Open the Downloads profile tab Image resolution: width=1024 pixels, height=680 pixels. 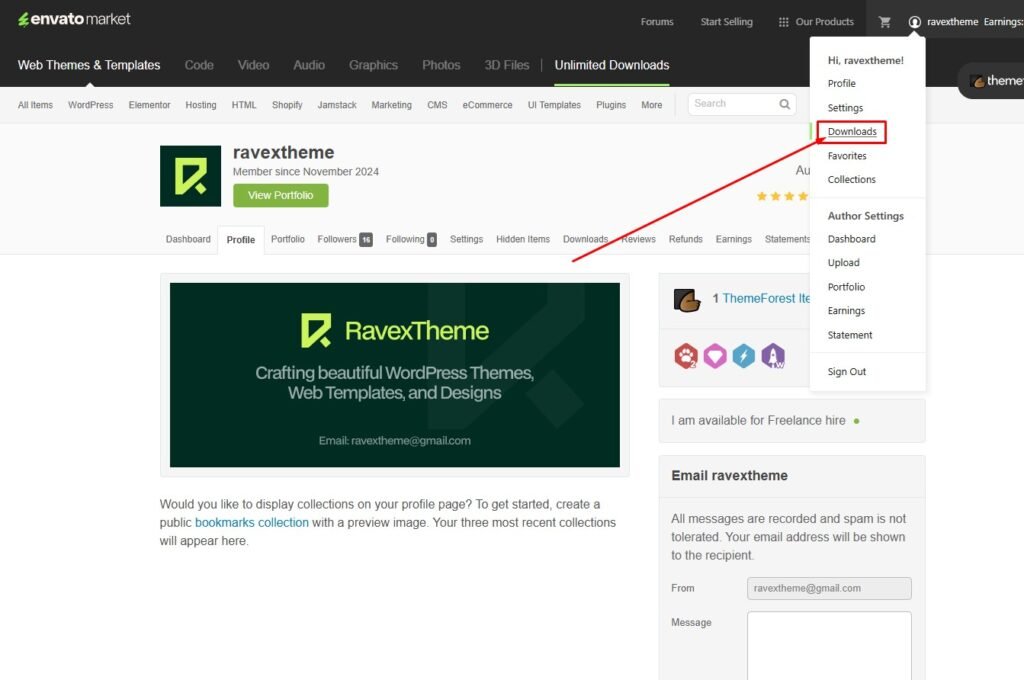tap(585, 239)
